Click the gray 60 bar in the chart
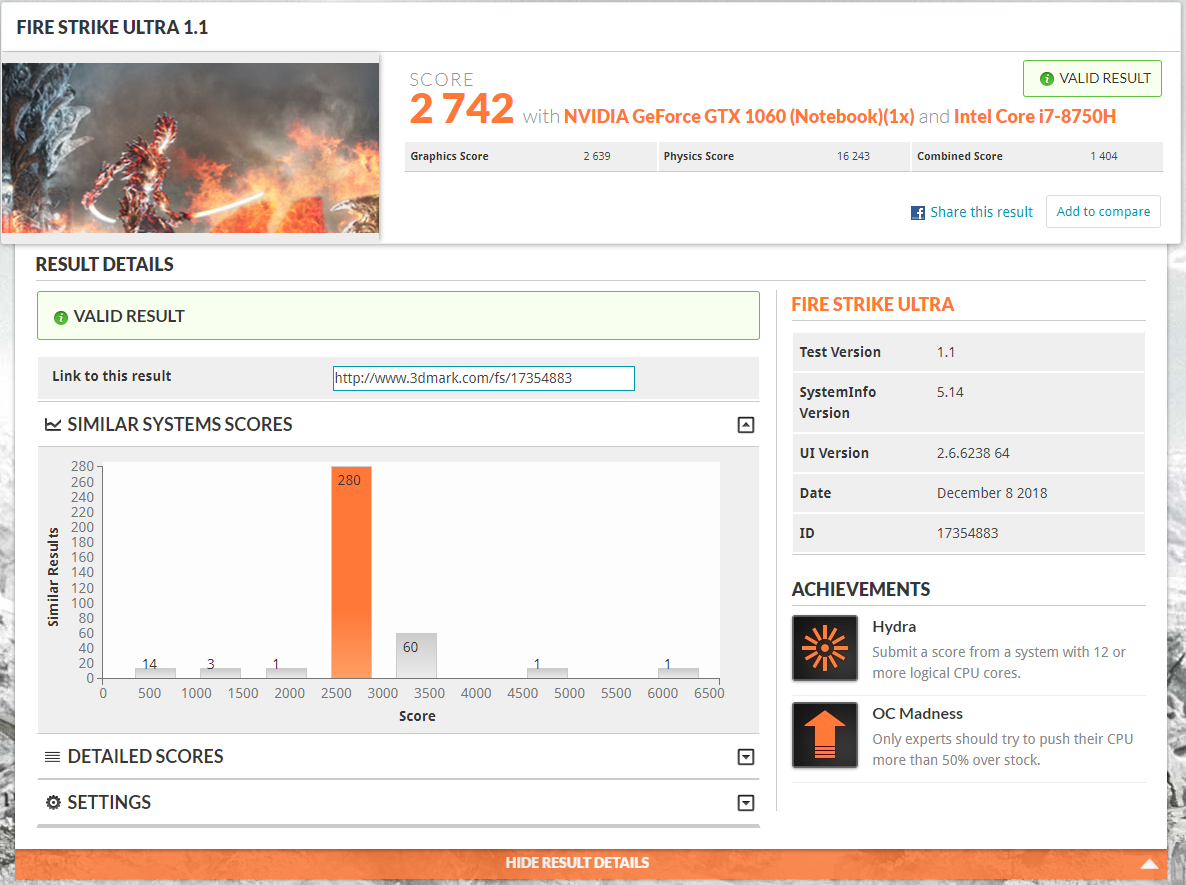Image resolution: width=1186 pixels, height=885 pixels. coord(416,655)
